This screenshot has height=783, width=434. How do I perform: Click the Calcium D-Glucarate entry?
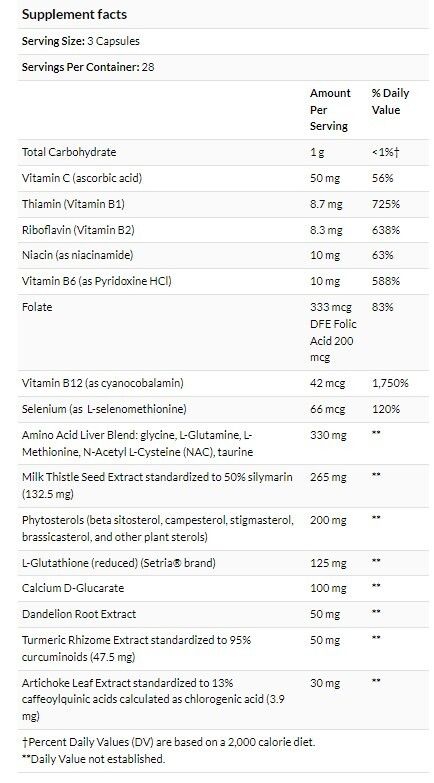coord(73,588)
